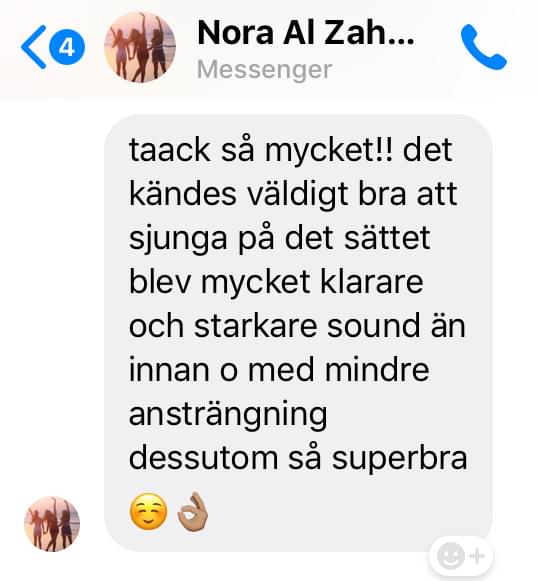
Task: Tap the sender avatar beside the message
Action: (x=52, y=524)
